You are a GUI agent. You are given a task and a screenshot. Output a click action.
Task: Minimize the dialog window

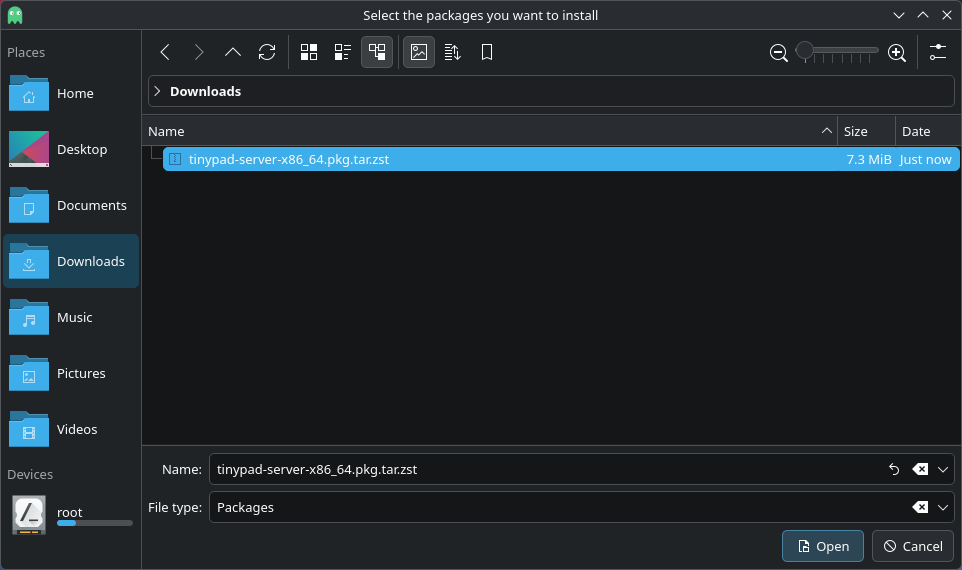click(899, 15)
